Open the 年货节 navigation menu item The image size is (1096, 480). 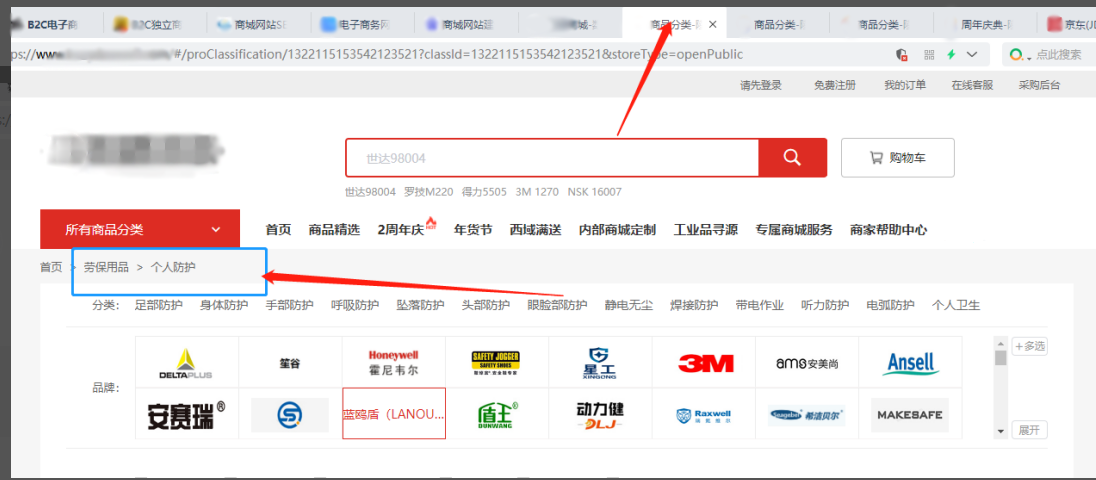[473, 229]
